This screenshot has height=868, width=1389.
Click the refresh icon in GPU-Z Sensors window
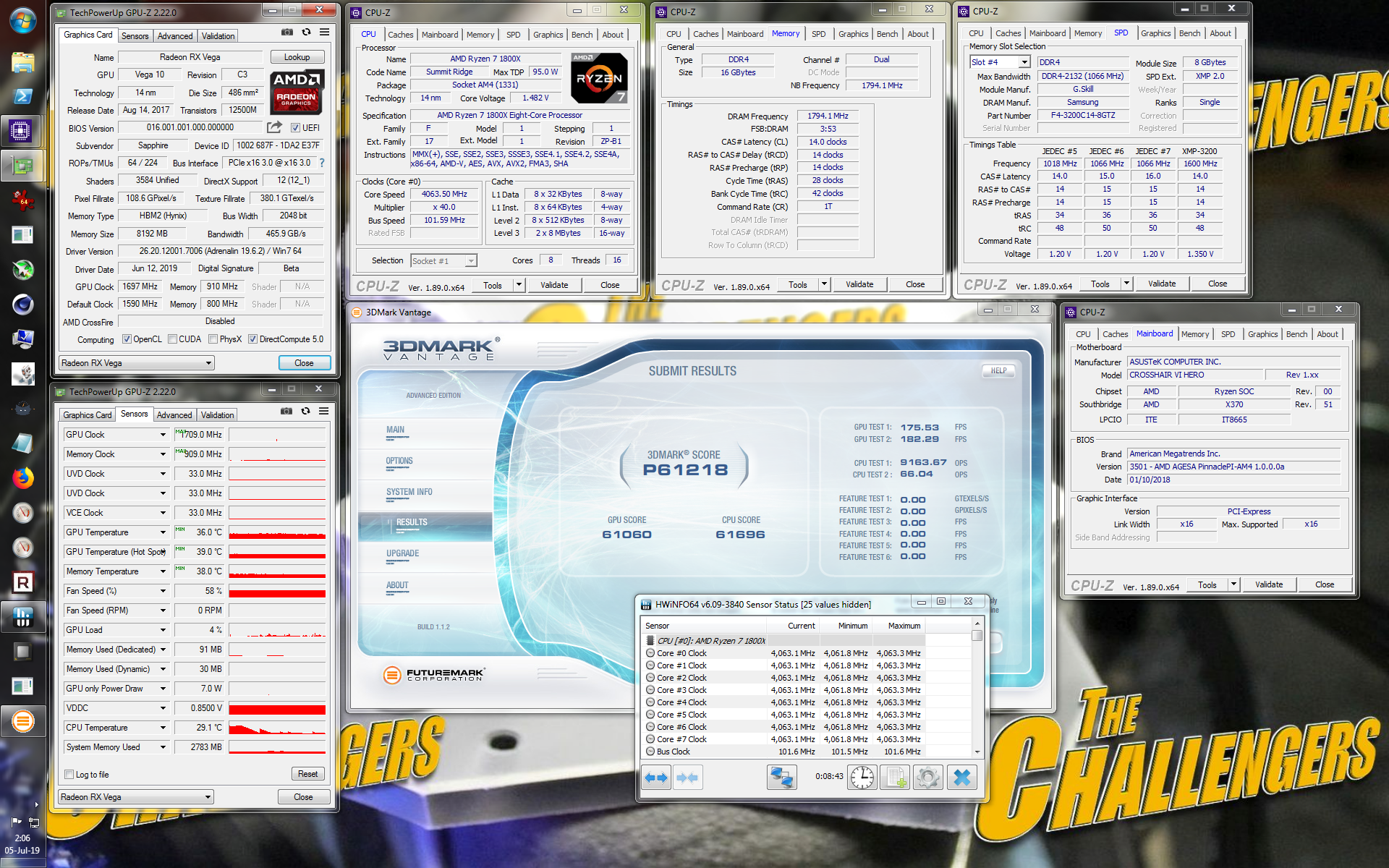(305, 411)
